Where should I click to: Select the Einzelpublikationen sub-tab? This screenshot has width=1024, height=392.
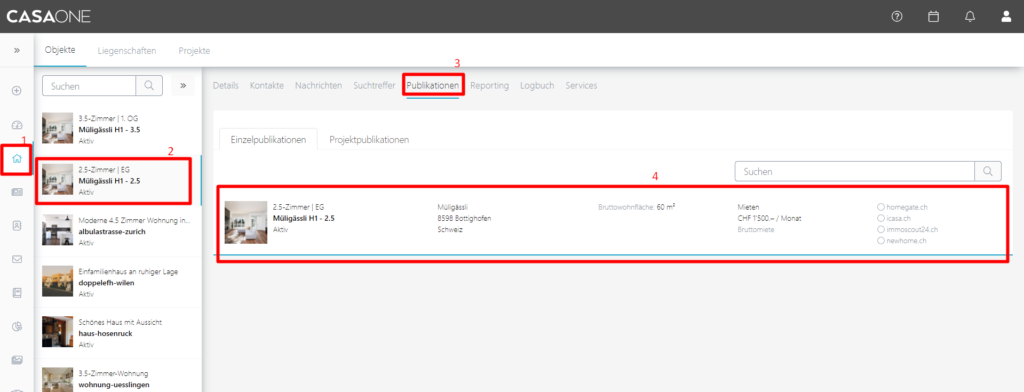point(268,140)
